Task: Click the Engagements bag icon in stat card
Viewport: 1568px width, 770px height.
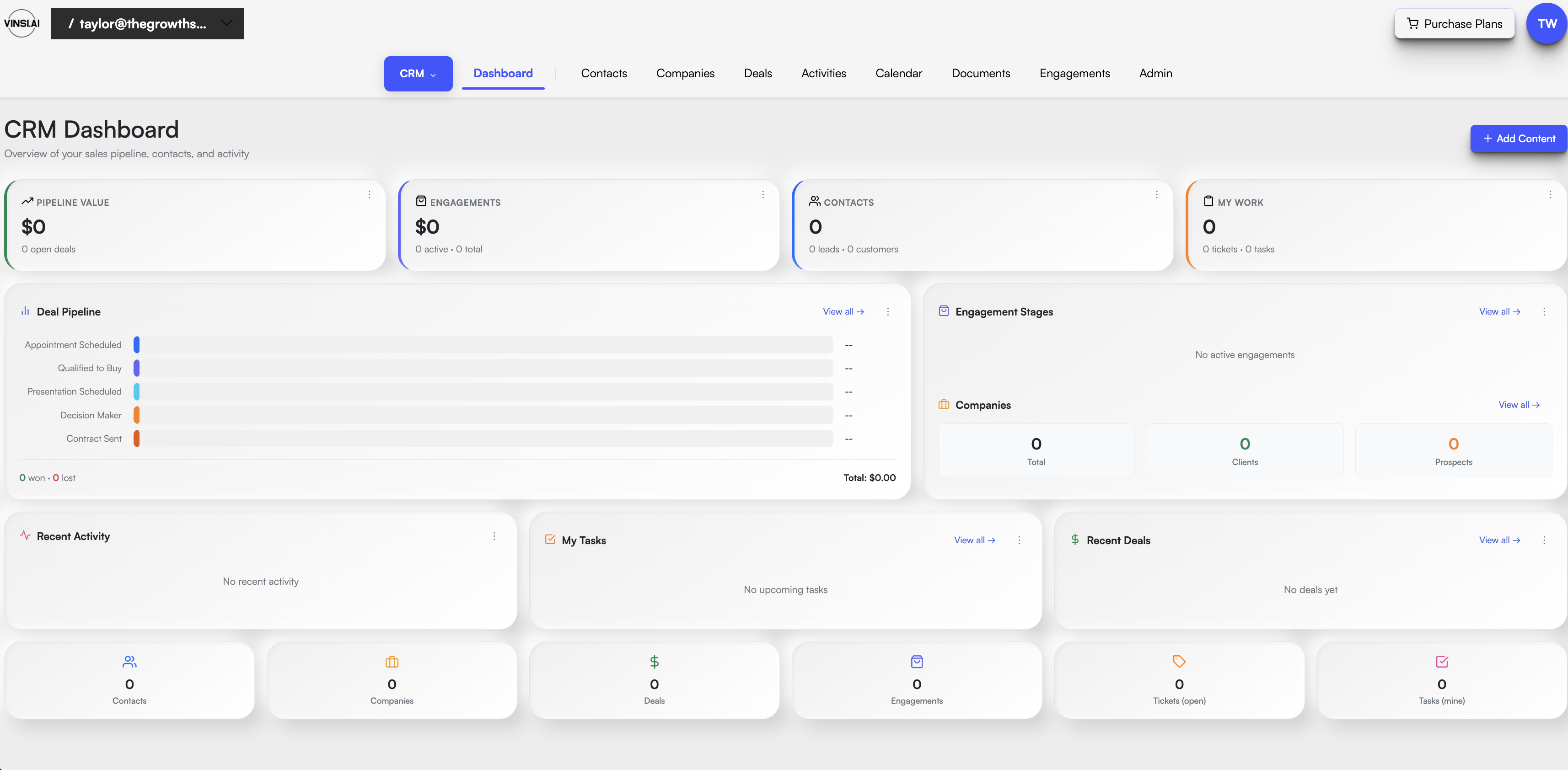Action: (421, 201)
